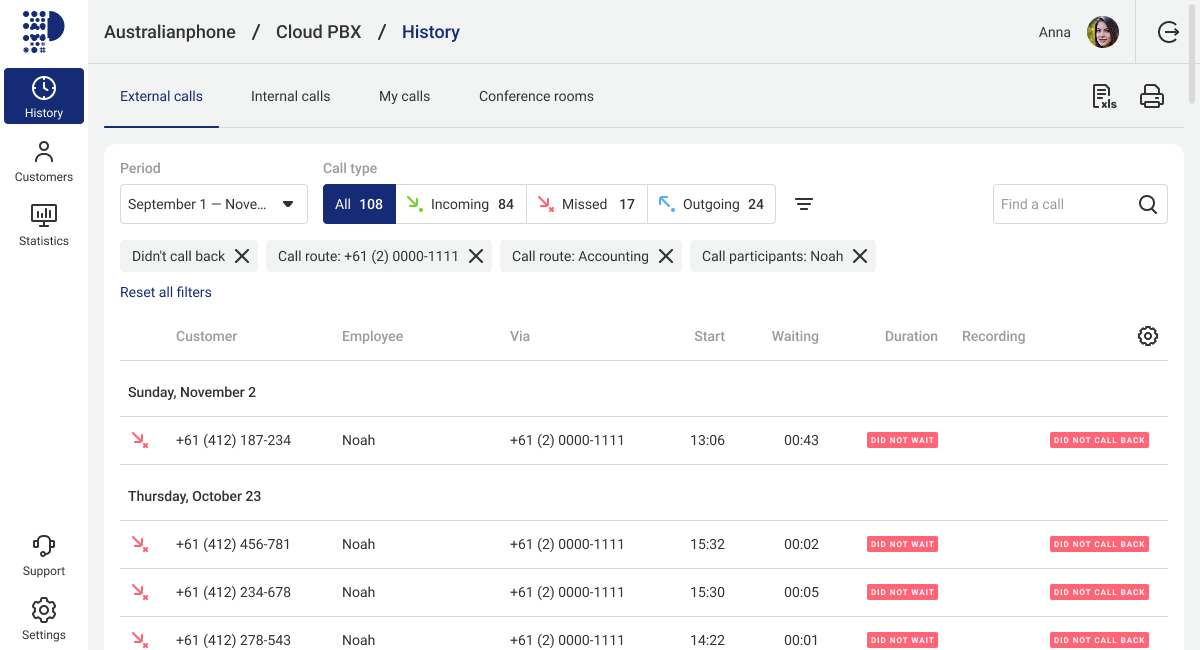Filter by Outgoing 24 calls
1200x650 pixels.
(x=711, y=204)
